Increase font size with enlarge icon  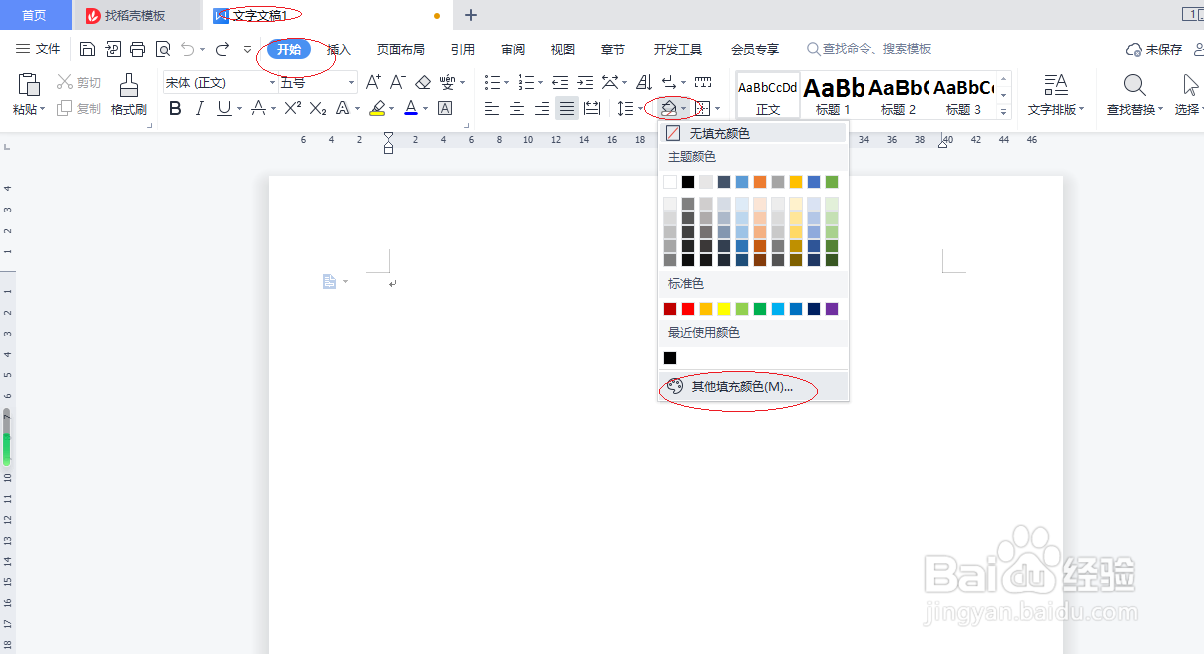pos(374,81)
